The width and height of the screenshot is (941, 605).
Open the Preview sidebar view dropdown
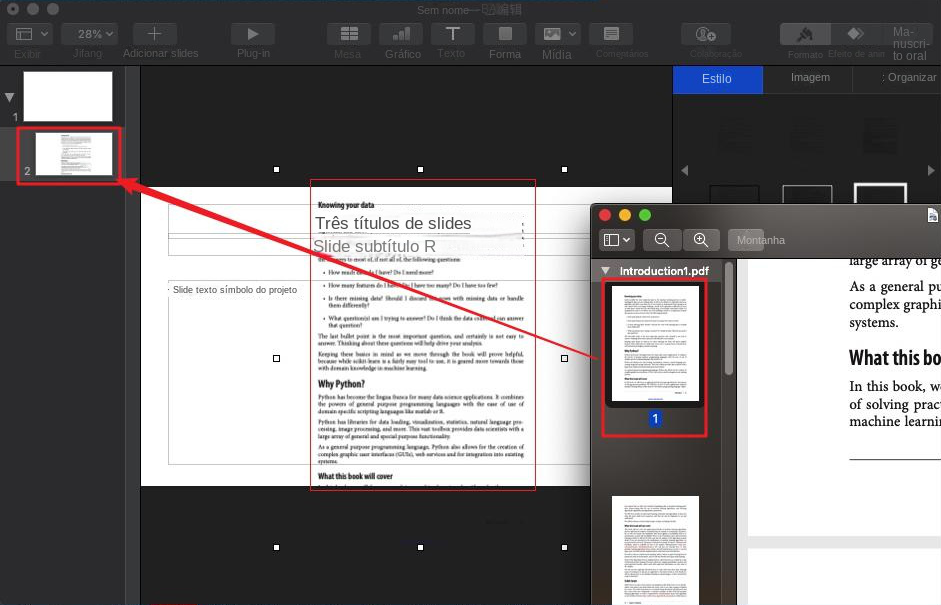(x=617, y=240)
